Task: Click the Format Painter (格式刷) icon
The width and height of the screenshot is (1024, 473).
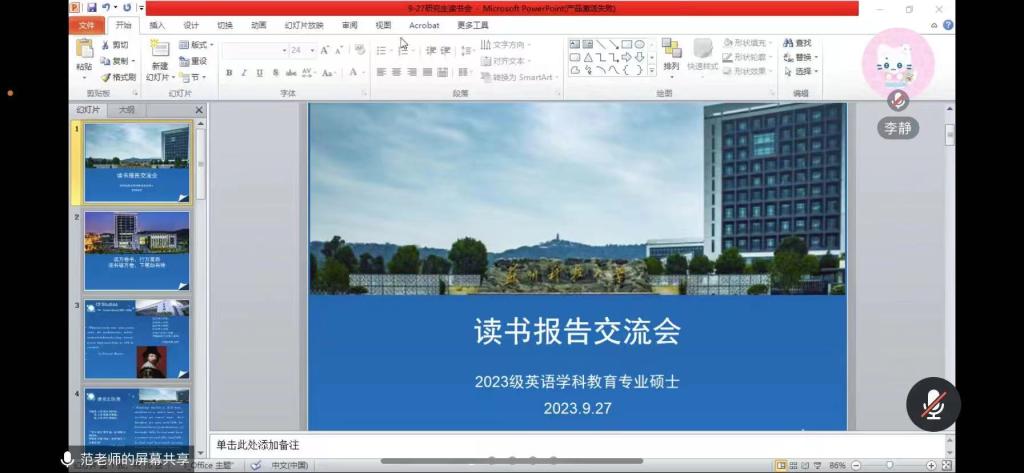Action: pos(105,77)
